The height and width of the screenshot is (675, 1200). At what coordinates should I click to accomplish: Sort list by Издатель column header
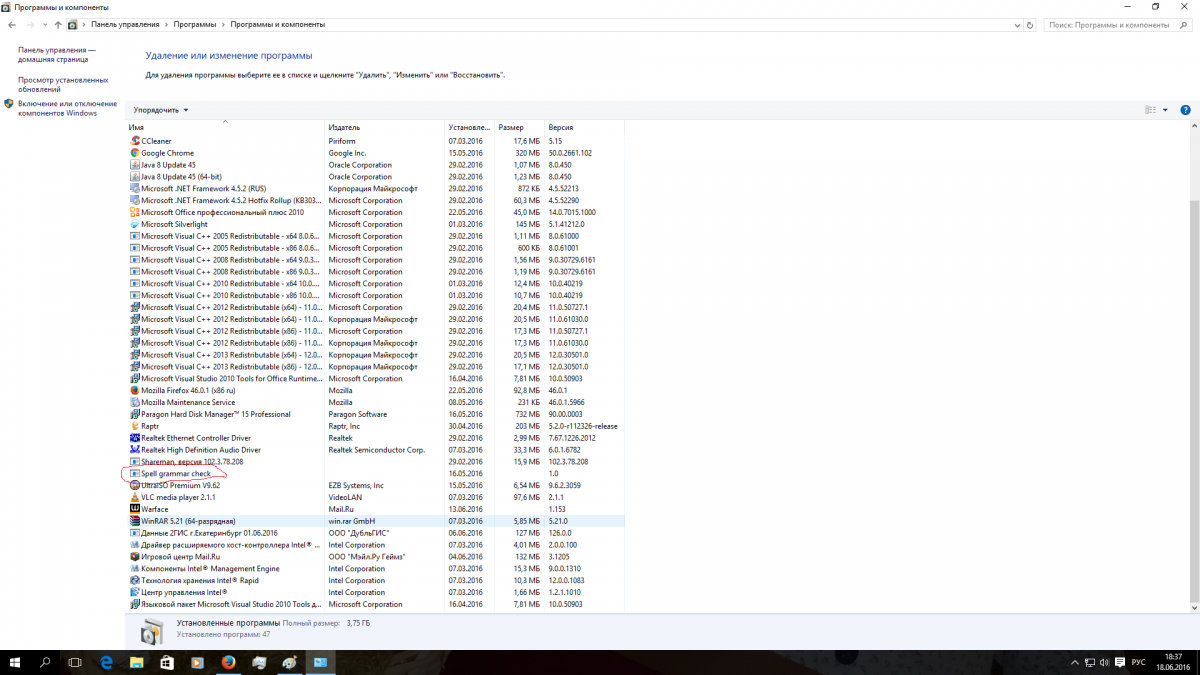[385, 128]
